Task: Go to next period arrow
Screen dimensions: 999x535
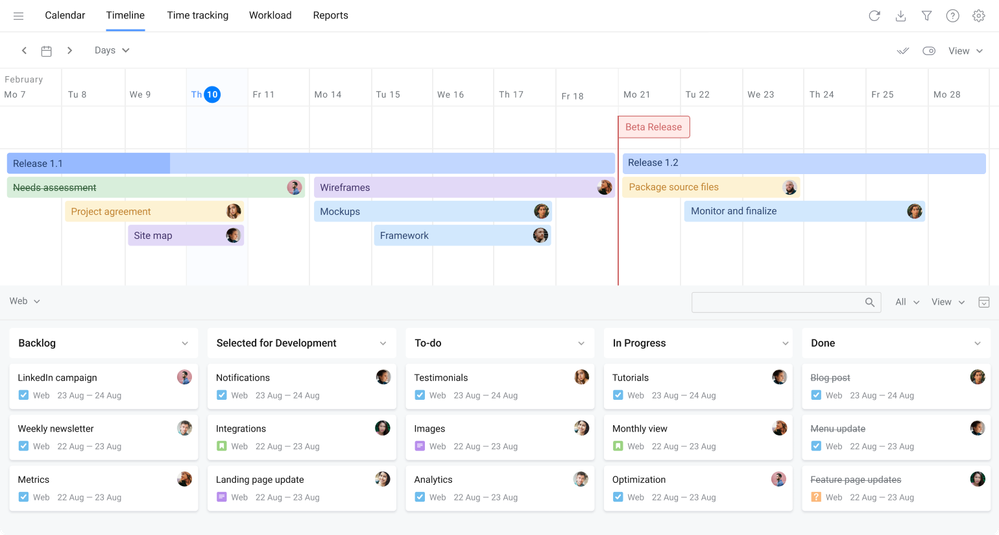Action: point(69,50)
